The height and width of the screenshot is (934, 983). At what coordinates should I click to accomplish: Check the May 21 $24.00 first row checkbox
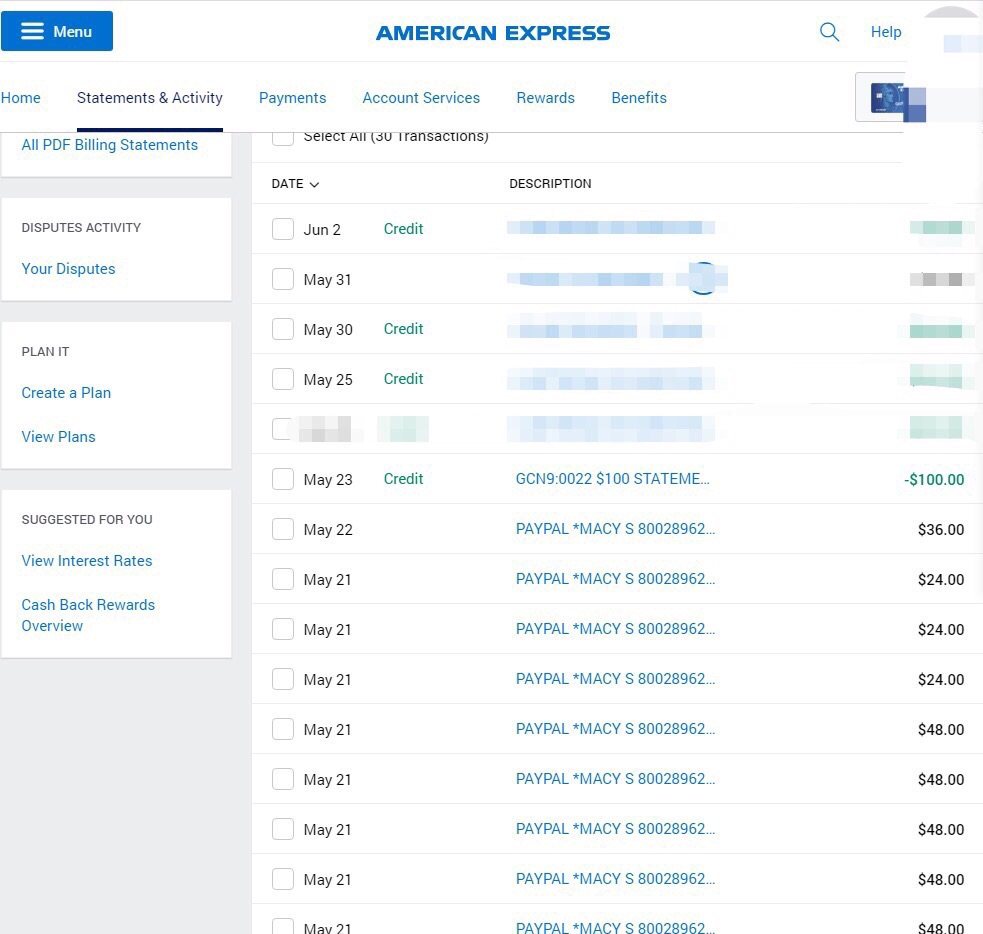coord(283,579)
